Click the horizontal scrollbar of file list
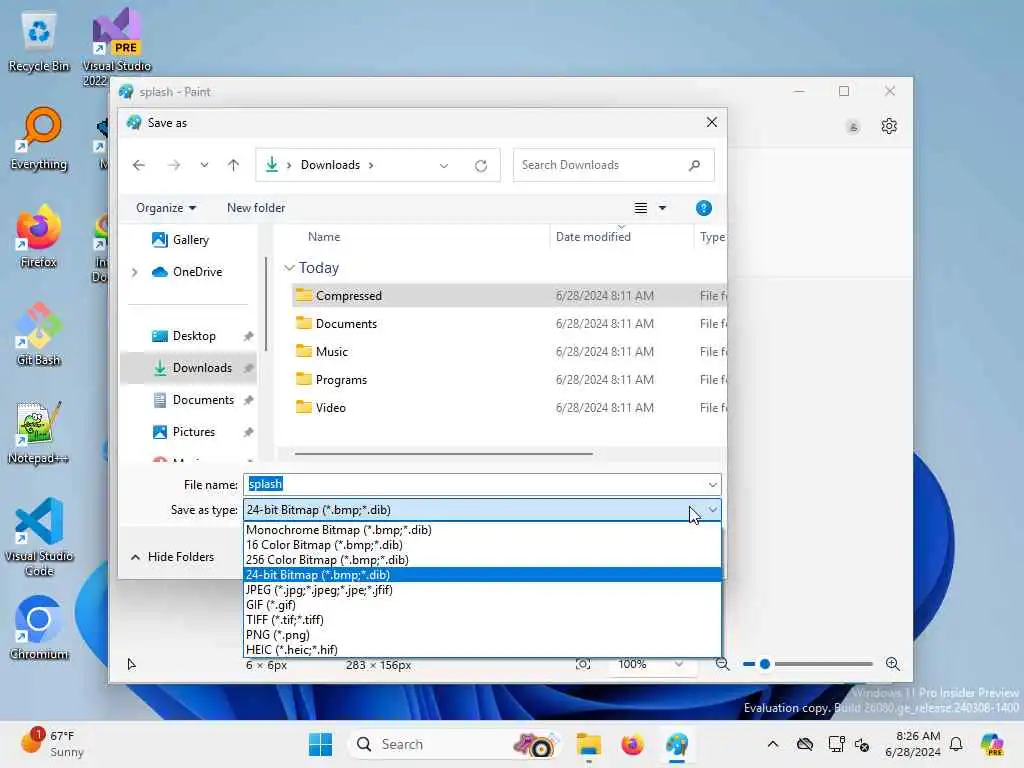Screen dimensions: 1024x768 click(444, 453)
